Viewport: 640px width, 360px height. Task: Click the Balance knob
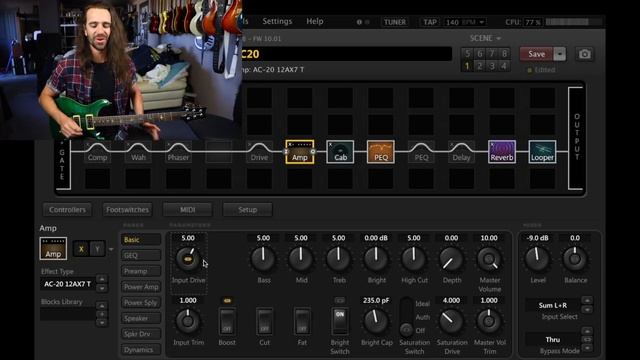[575, 259]
